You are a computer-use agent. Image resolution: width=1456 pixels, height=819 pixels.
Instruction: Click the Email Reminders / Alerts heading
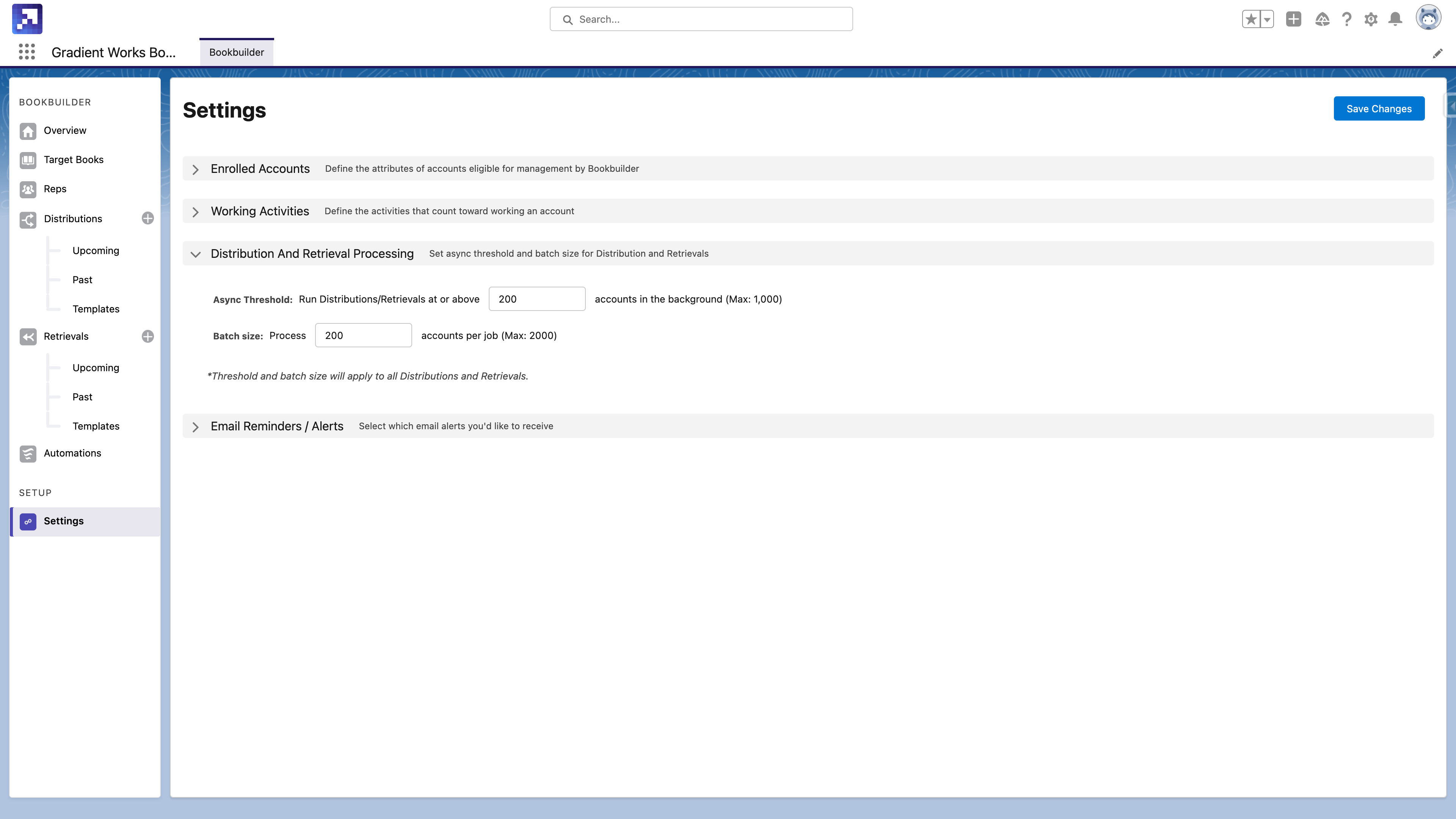tap(277, 426)
